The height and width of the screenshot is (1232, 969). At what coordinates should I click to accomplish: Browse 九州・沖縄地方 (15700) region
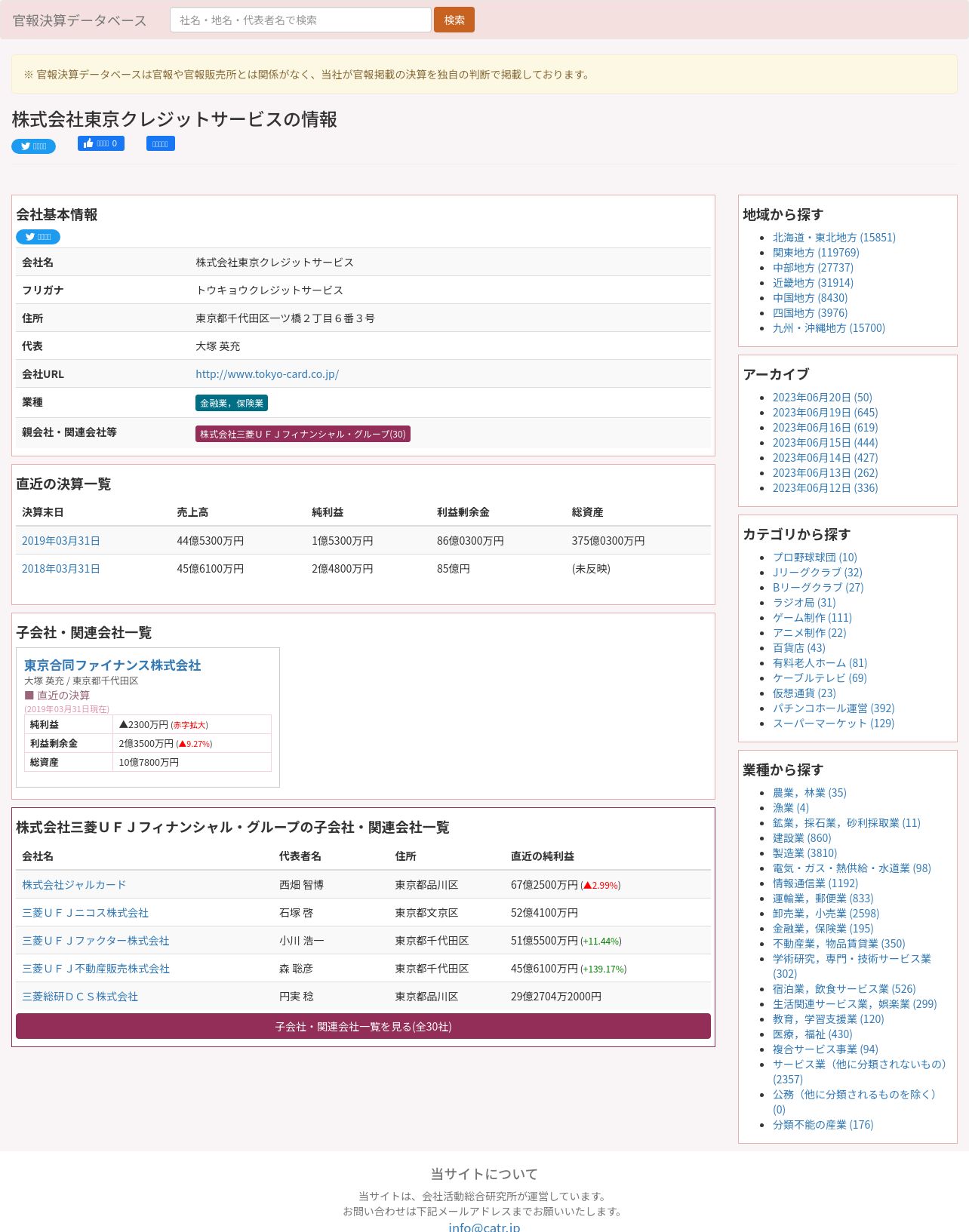[x=829, y=328]
